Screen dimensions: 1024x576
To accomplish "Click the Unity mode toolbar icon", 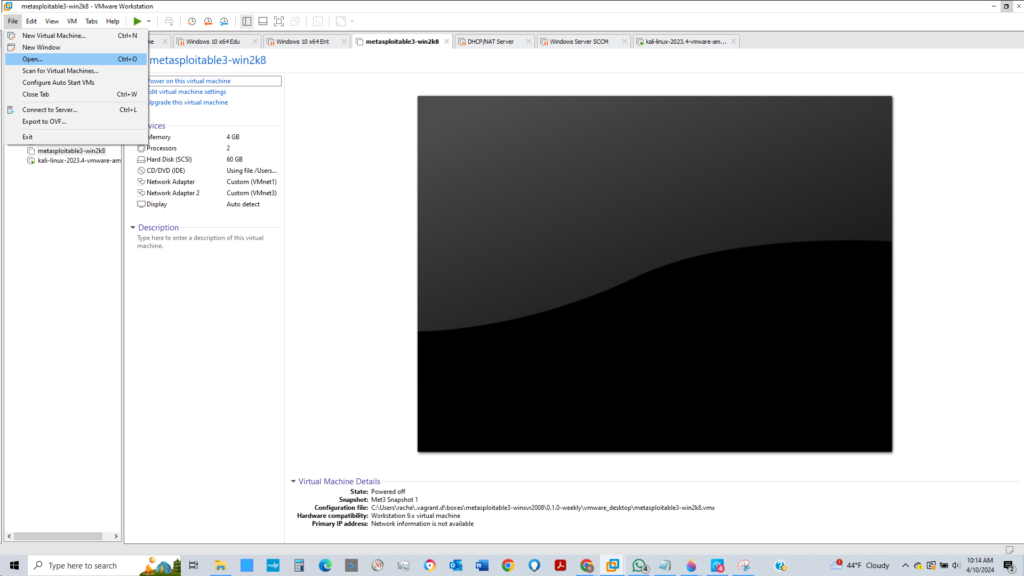I will pyautogui.click(x=295, y=22).
